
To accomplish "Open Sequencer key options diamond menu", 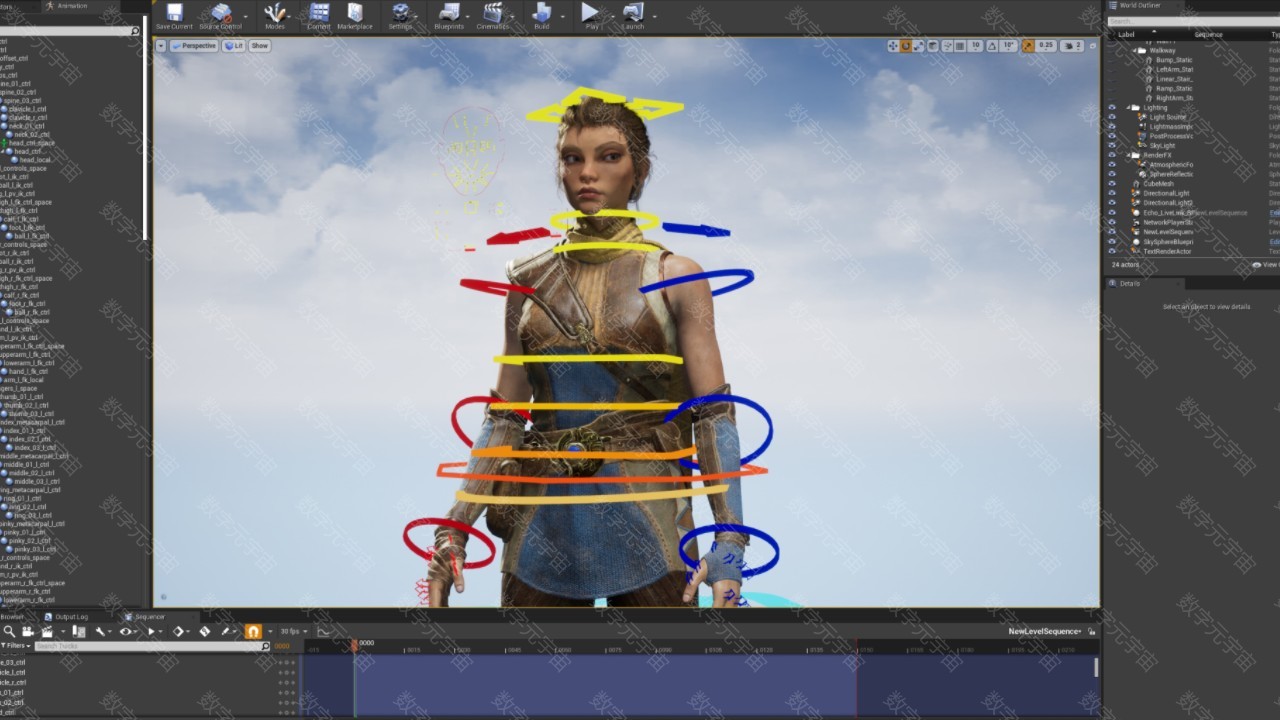I will coord(179,631).
